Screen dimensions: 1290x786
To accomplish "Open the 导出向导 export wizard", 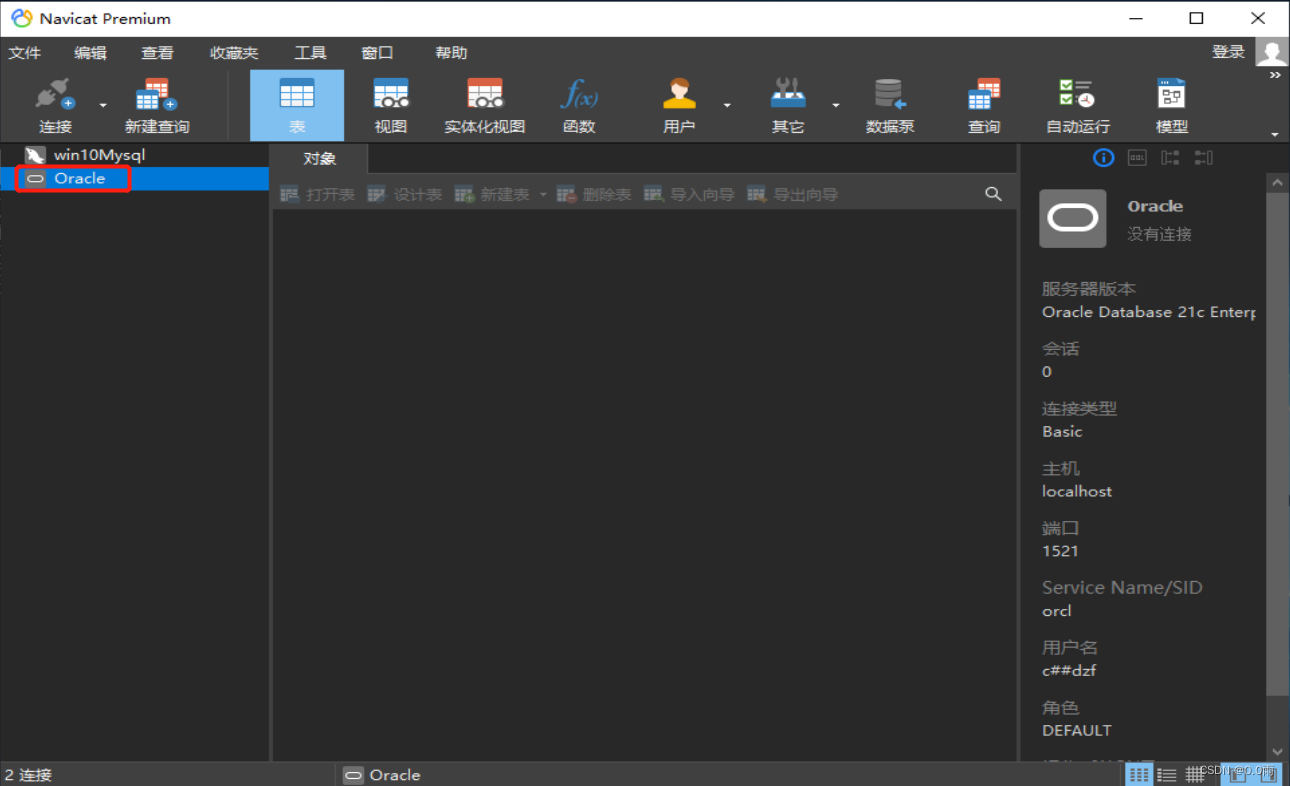I will pyautogui.click(x=792, y=194).
